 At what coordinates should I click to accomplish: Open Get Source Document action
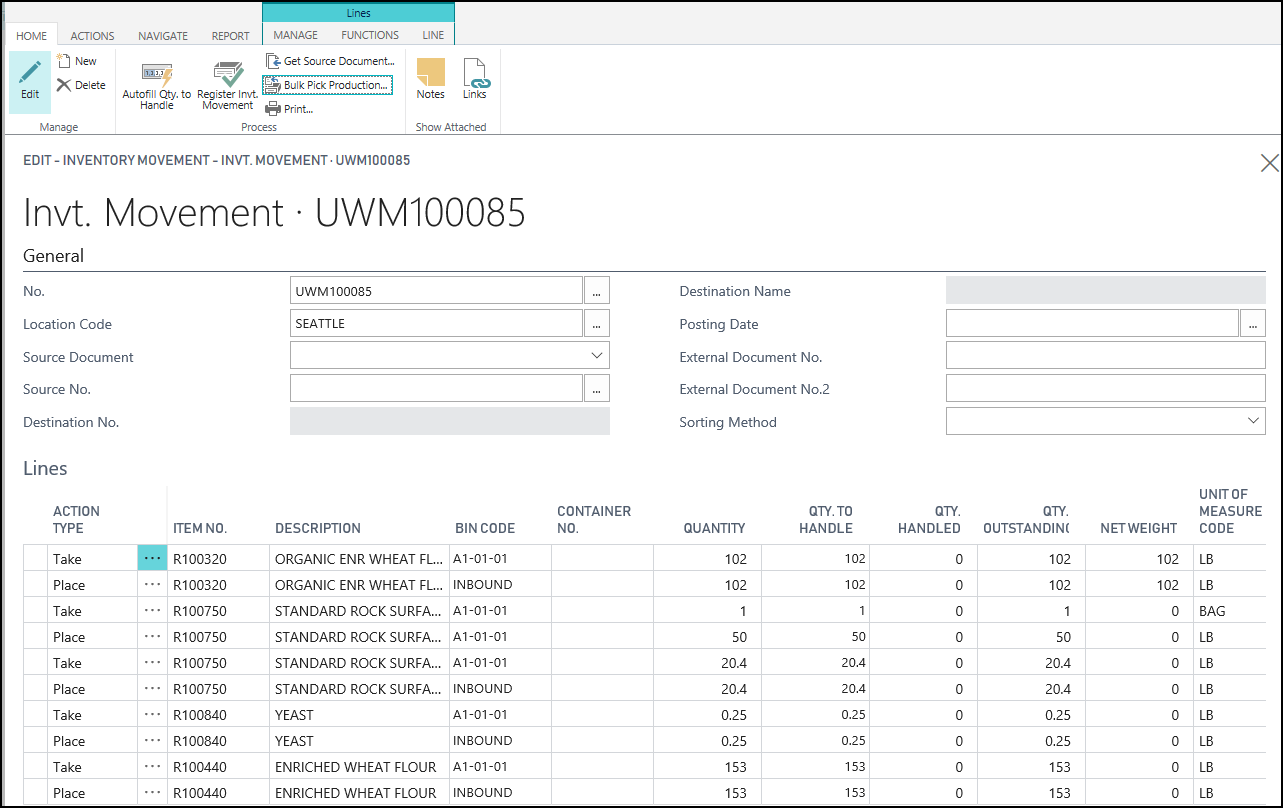click(x=329, y=61)
